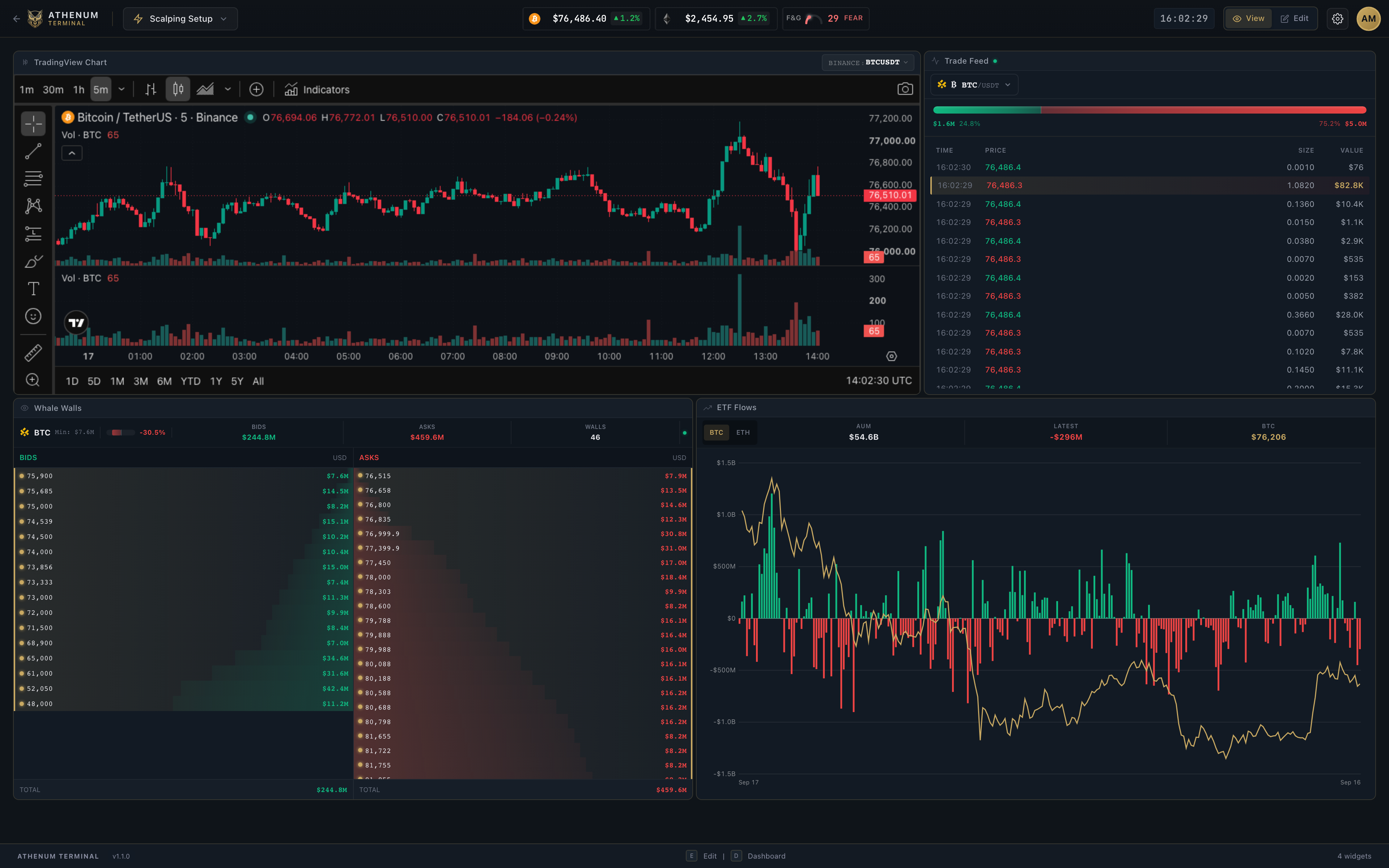This screenshot has width=1389, height=868.
Task: Select the text annotation tool
Action: coord(33,289)
